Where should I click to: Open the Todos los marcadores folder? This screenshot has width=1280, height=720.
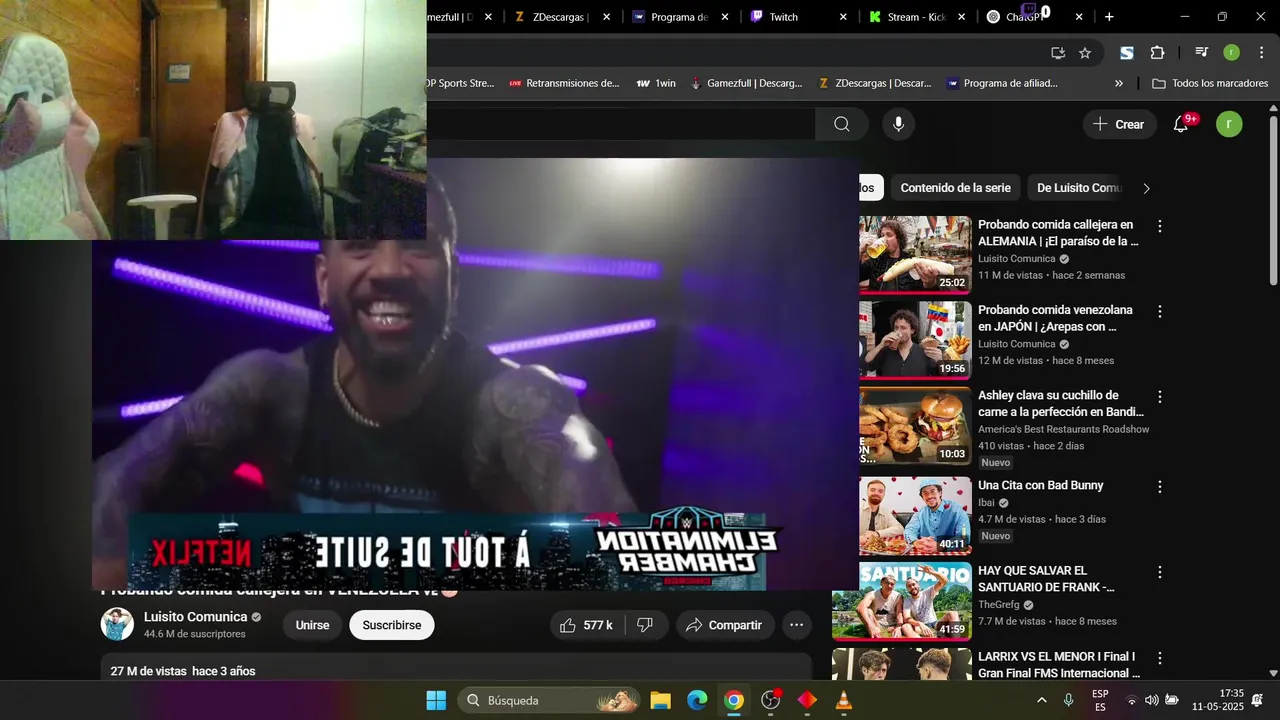[x=1208, y=84]
